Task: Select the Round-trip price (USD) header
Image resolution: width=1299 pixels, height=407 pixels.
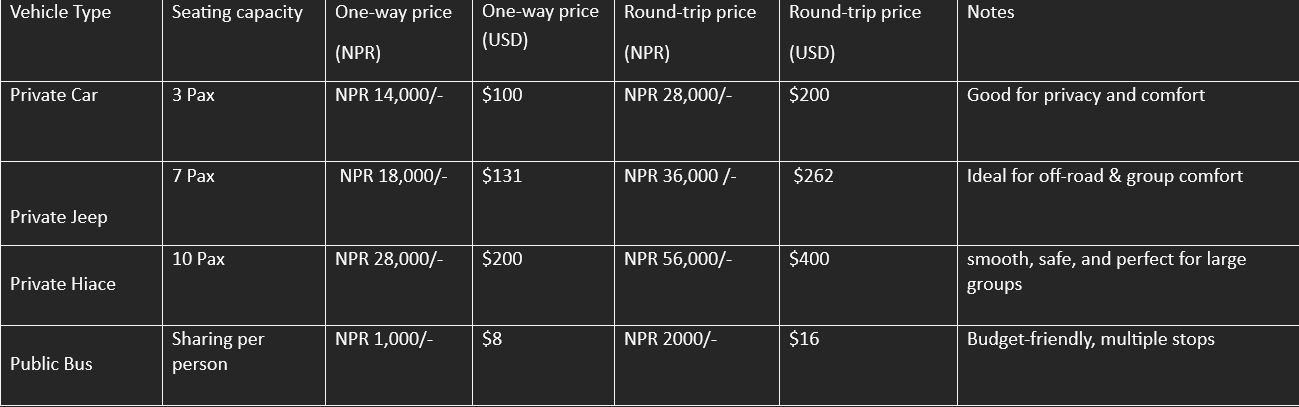Action: coord(855,32)
